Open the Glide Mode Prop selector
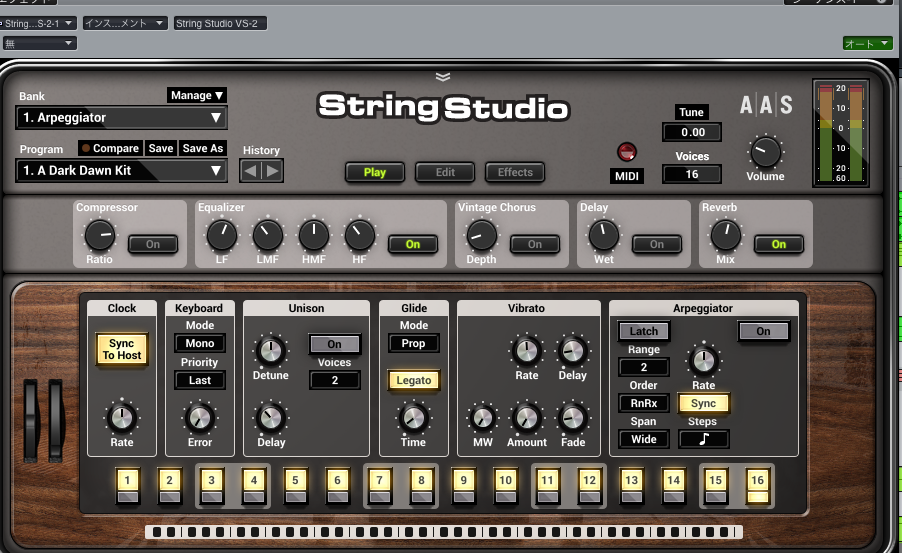This screenshot has height=553, width=902. (413, 343)
